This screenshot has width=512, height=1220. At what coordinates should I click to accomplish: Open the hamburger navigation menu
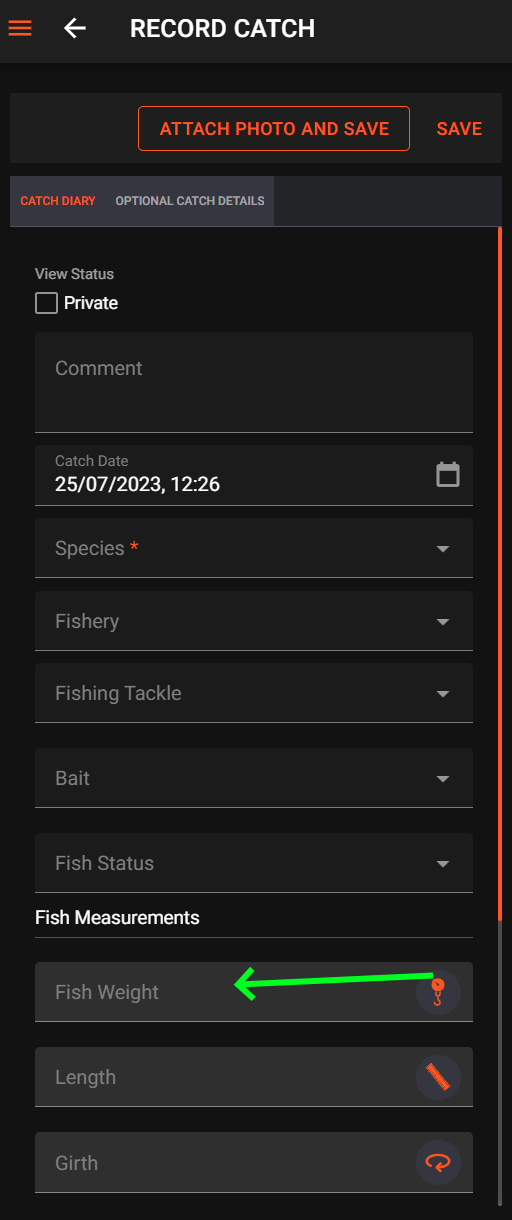coord(20,28)
